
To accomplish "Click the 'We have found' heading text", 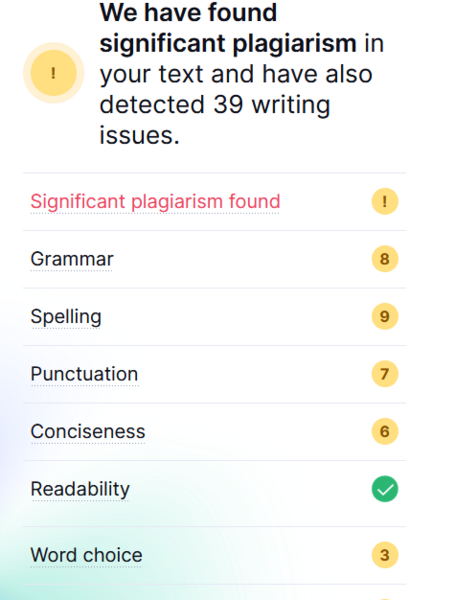I will [x=188, y=12].
